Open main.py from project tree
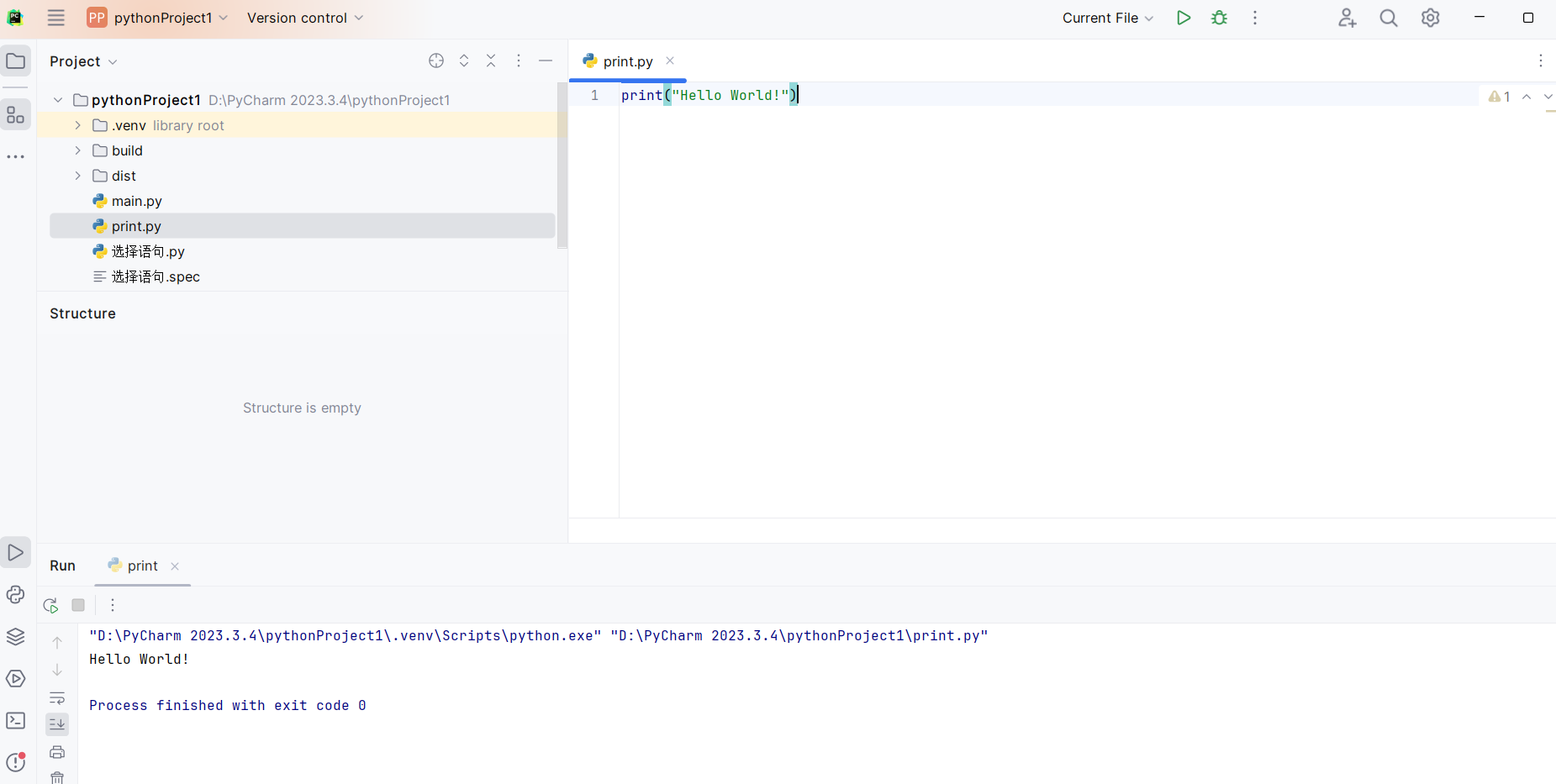This screenshot has width=1556, height=784. pyautogui.click(x=136, y=201)
